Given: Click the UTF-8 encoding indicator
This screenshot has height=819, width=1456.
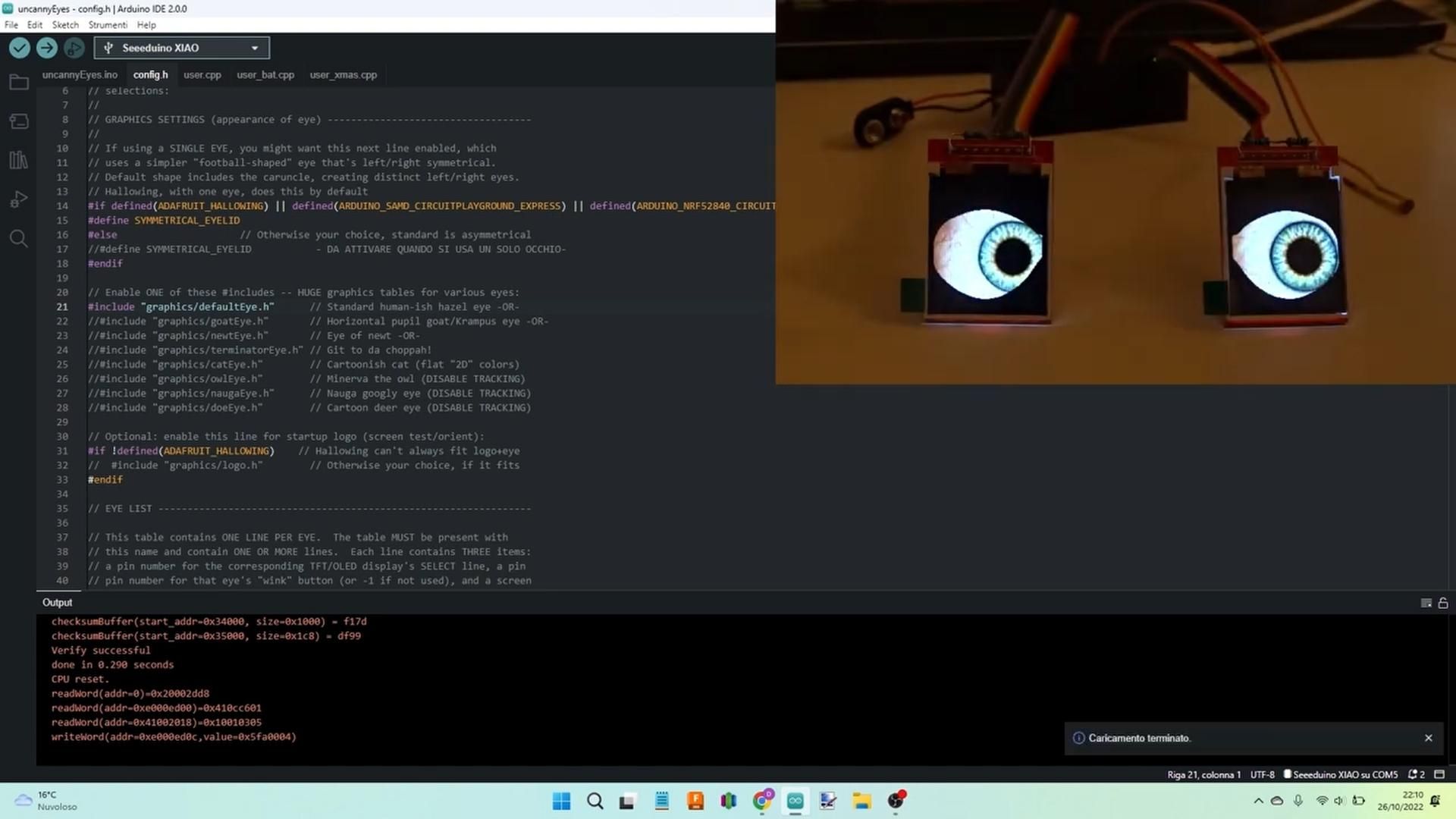Looking at the screenshot, I should [1263, 774].
